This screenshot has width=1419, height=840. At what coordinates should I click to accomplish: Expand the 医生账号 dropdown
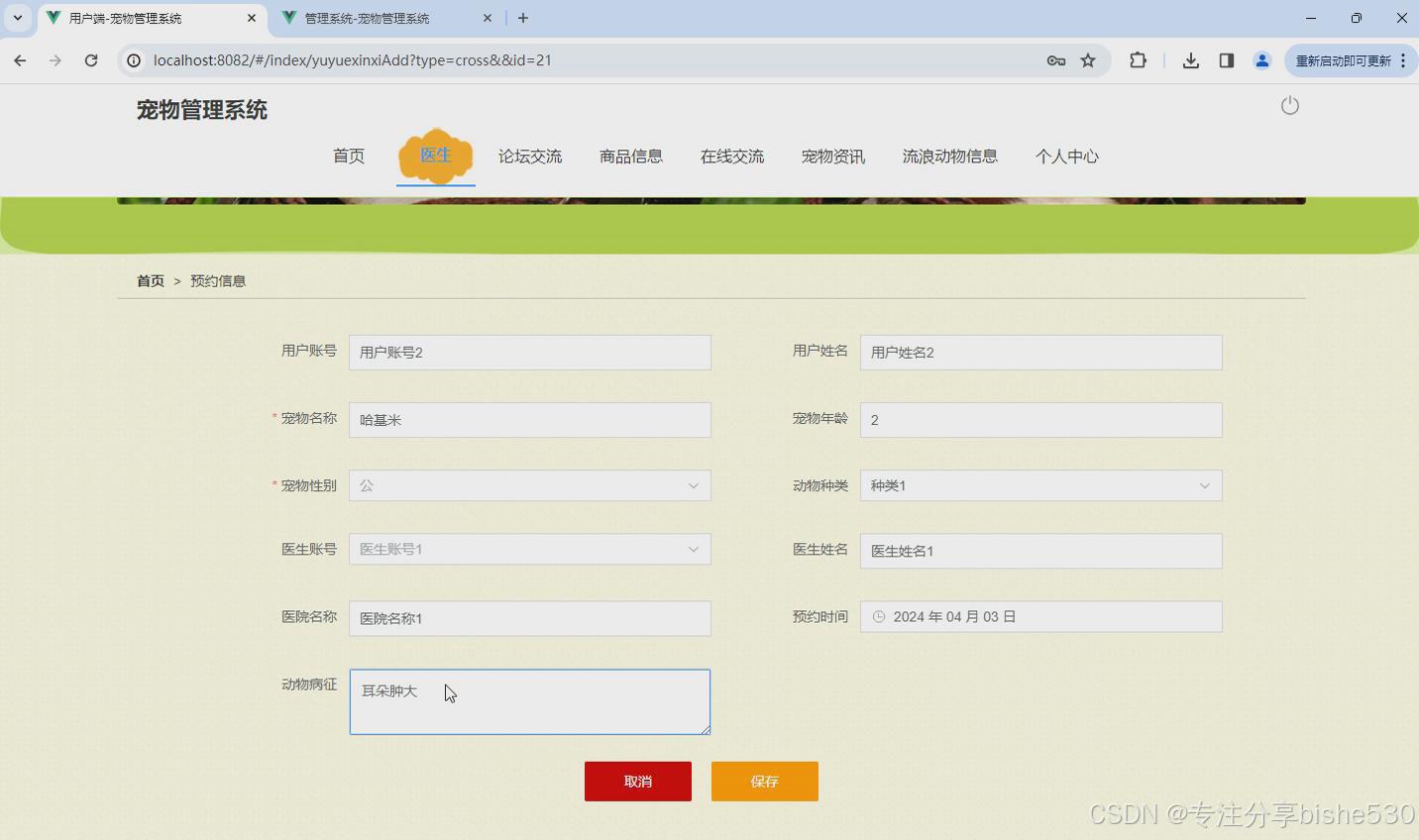pyautogui.click(x=693, y=549)
